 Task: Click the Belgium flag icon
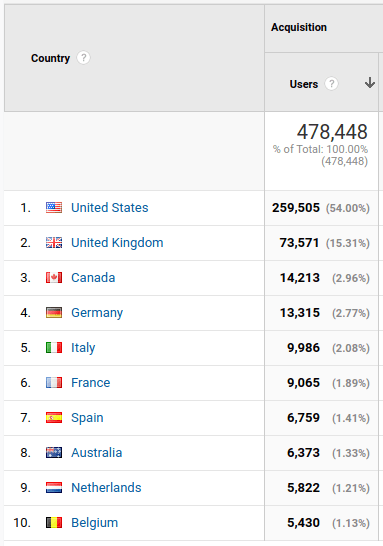[x=54, y=523]
